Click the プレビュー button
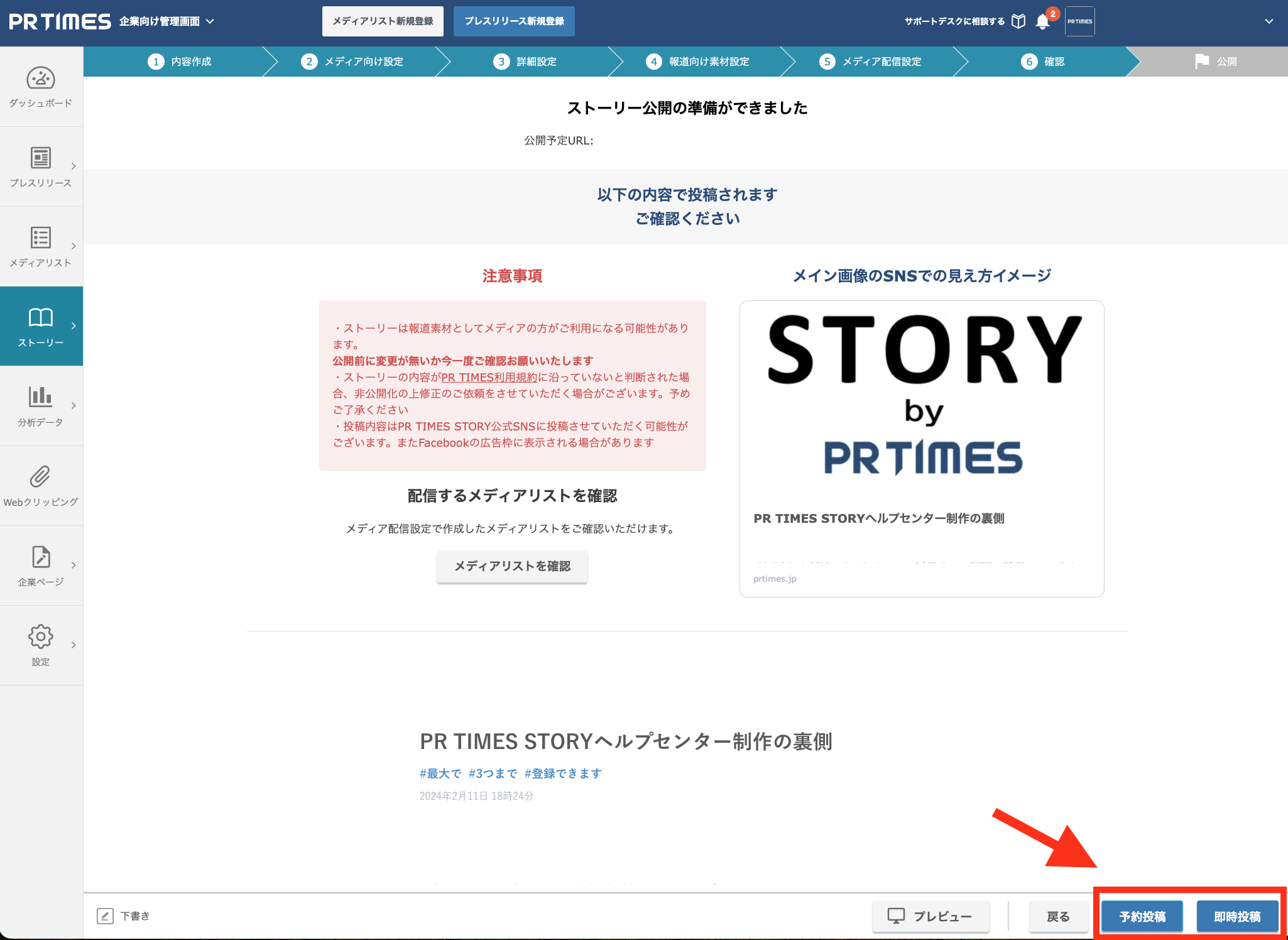1288x940 pixels. (x=931, y=916)
